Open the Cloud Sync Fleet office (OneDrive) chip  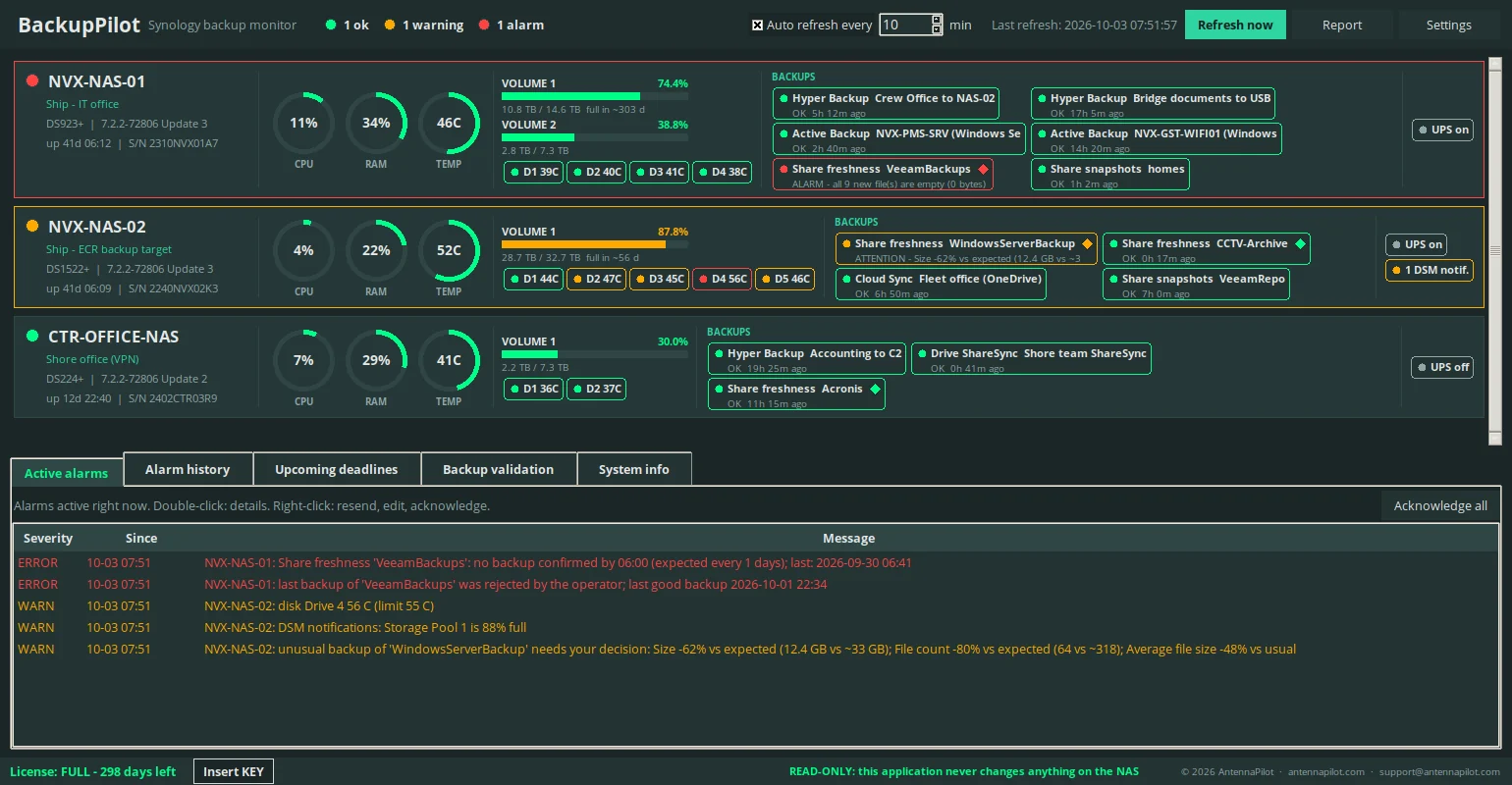click(941, 284)
